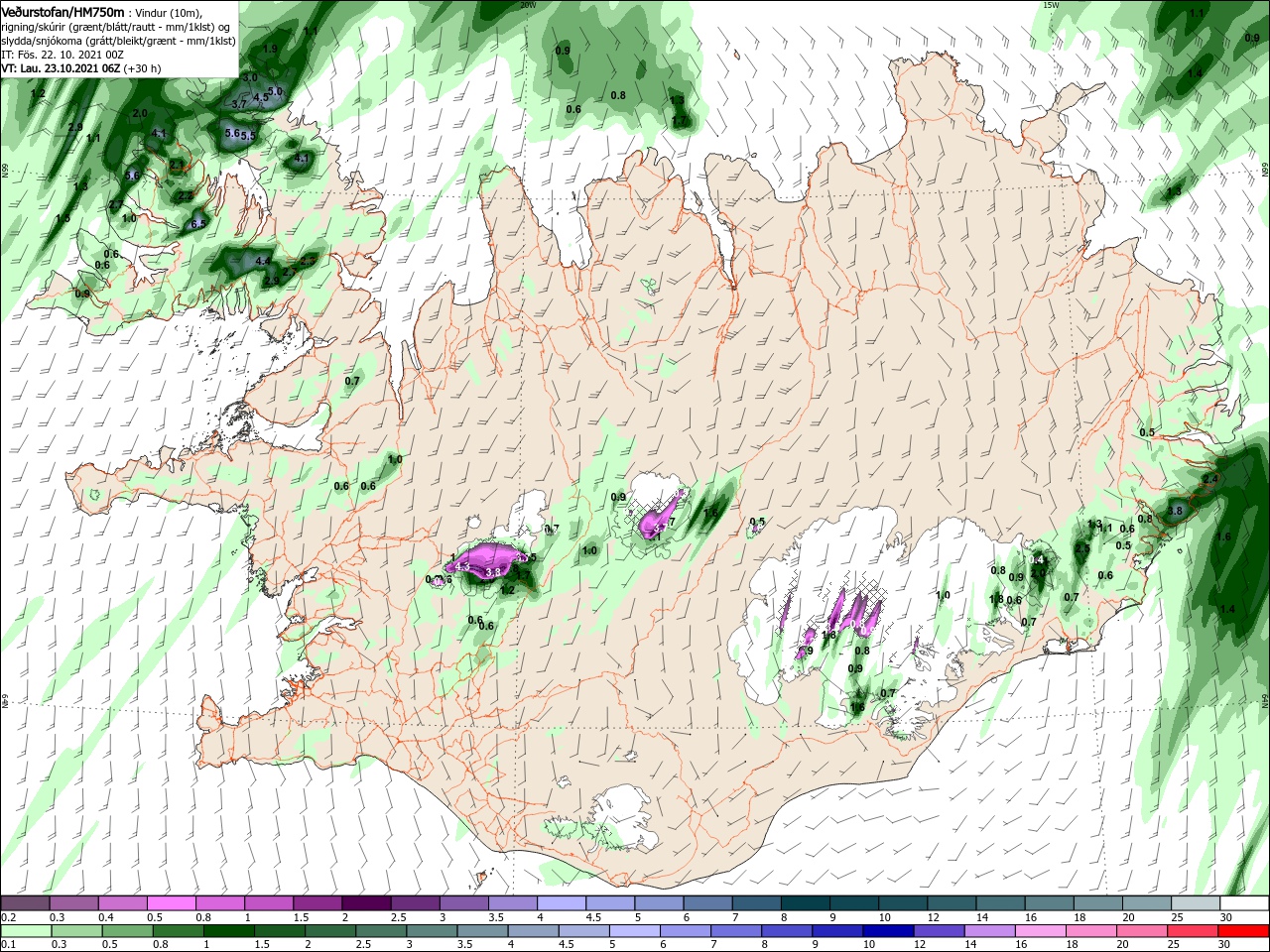Click the 'VT: Lau. 23.10.2021 06Z' valid time
Screen dimensions: 1270x952
61,68
